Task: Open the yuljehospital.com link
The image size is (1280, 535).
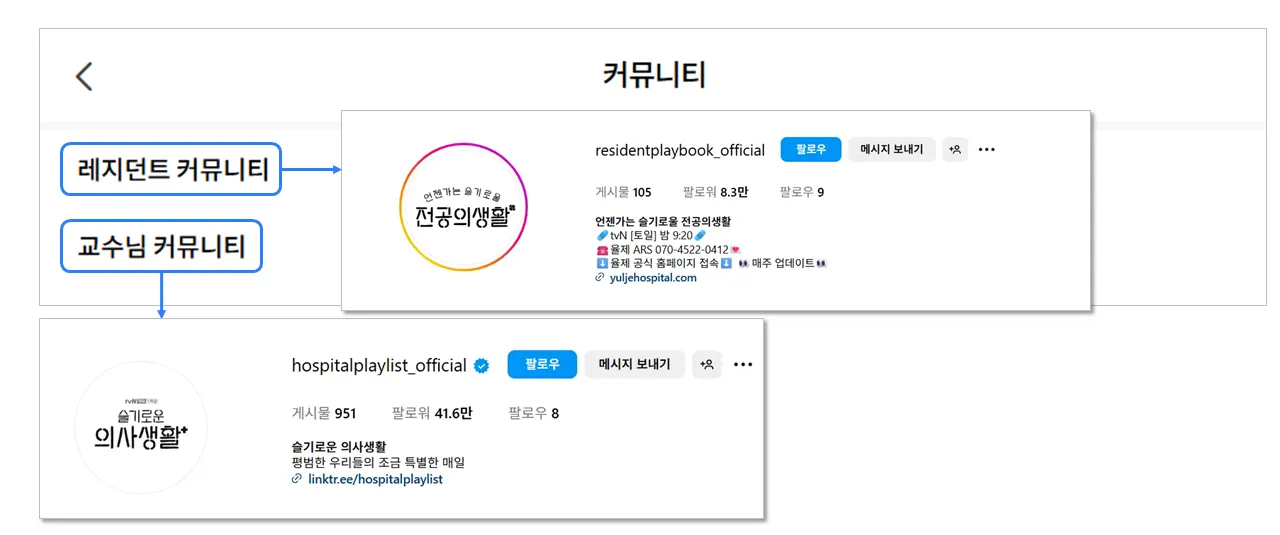Action: tap(653, 278)
